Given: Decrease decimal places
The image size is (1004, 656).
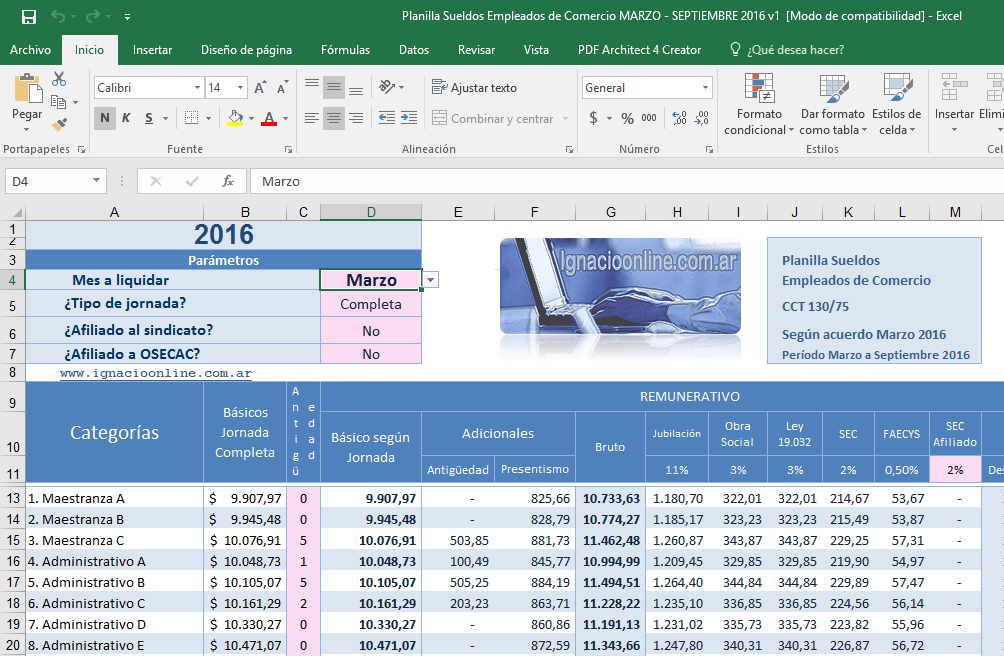Looking at the screenshot, I should click(702, 118).
